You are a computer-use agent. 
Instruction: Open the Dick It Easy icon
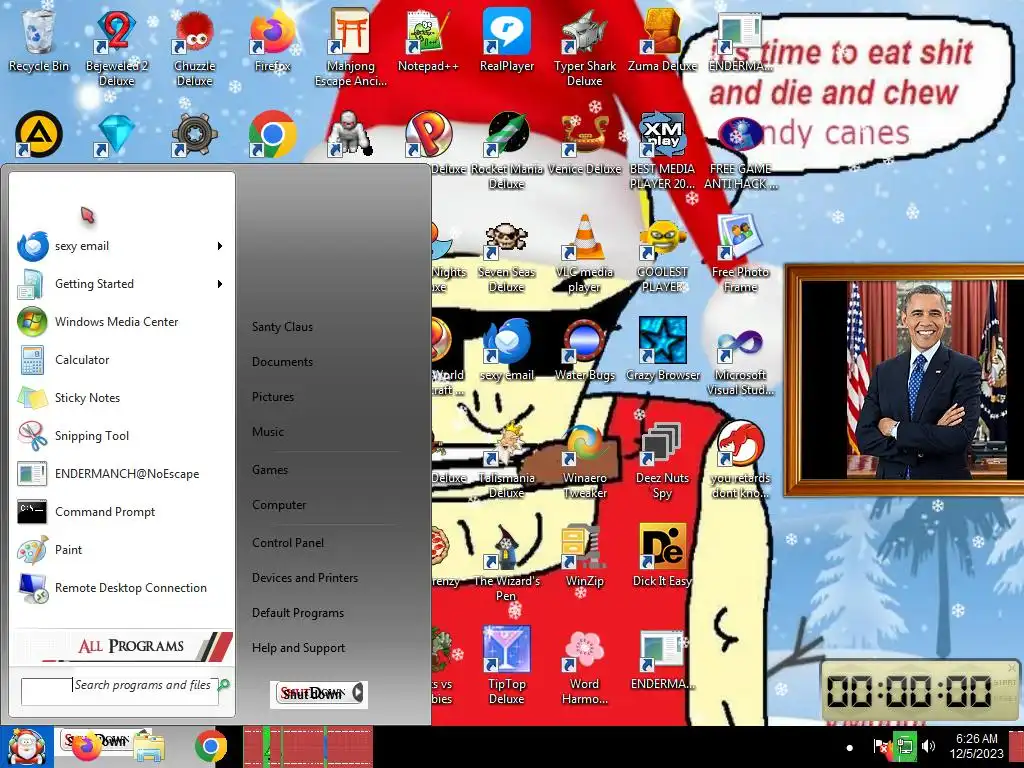pos(662,556)
